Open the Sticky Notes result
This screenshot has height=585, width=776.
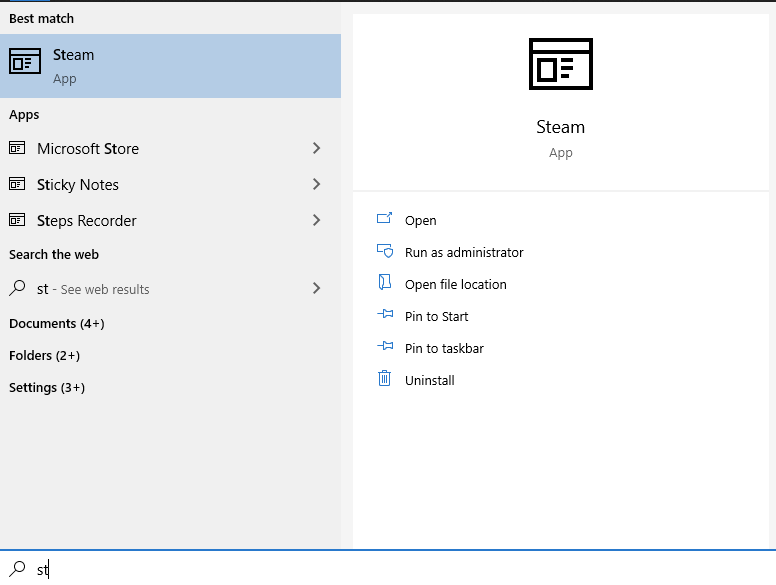(170, 185)
